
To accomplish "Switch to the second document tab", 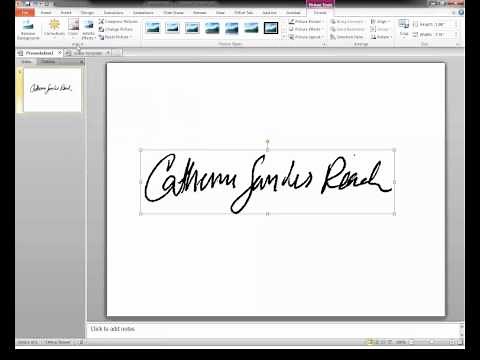I will [x=87, y=53].
